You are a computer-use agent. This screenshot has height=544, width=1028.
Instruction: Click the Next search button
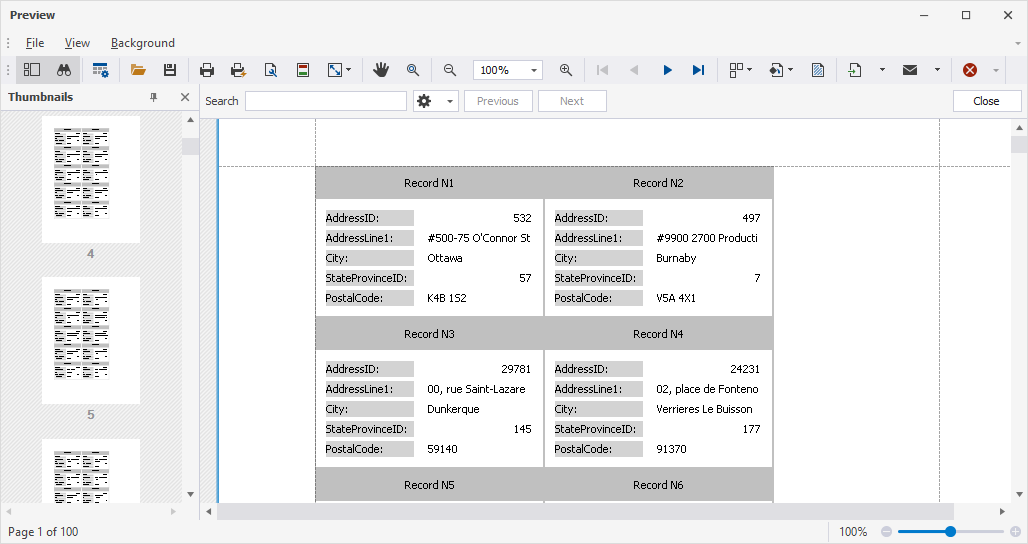572,101
